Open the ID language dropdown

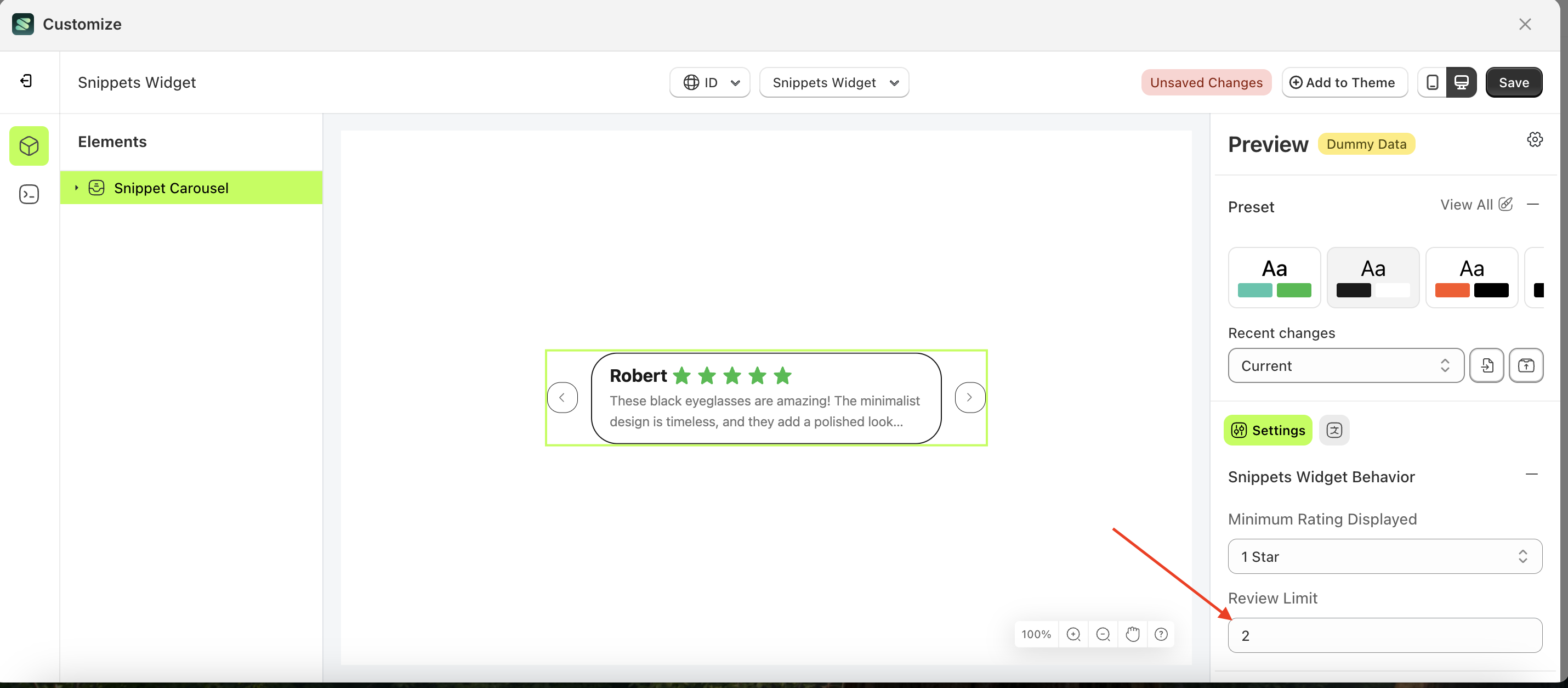710,82
